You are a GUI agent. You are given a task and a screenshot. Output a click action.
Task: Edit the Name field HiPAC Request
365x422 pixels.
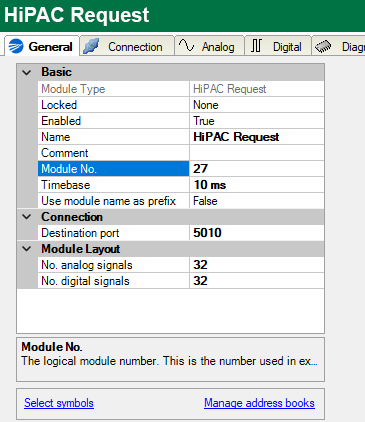click(257, 137)
